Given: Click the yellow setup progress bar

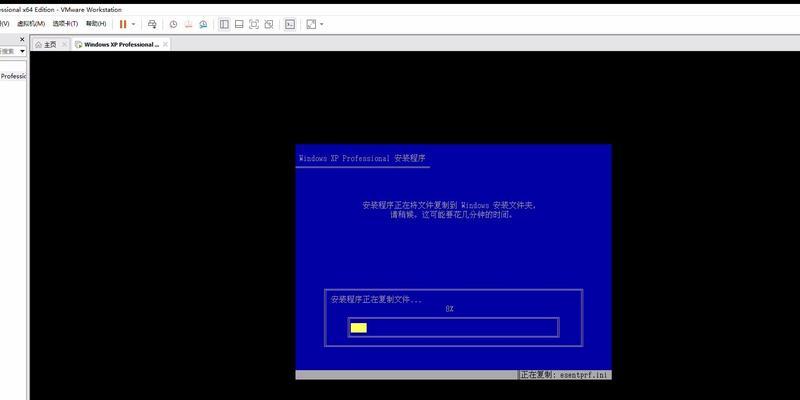Looking at the screenshot, I should pyautogui.click(x=359, y=328).
